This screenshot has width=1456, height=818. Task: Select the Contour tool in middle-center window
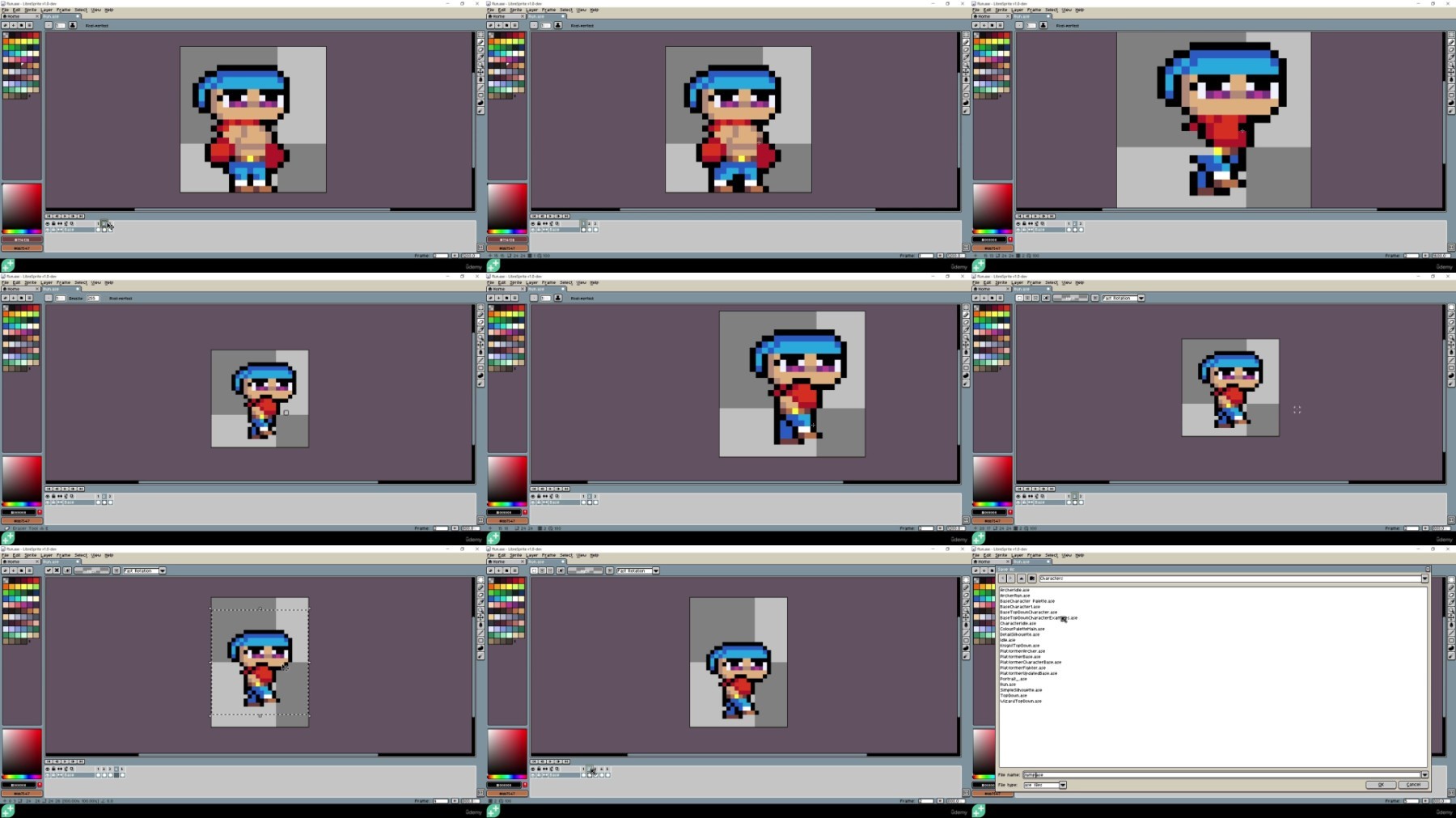click(966, 375)
